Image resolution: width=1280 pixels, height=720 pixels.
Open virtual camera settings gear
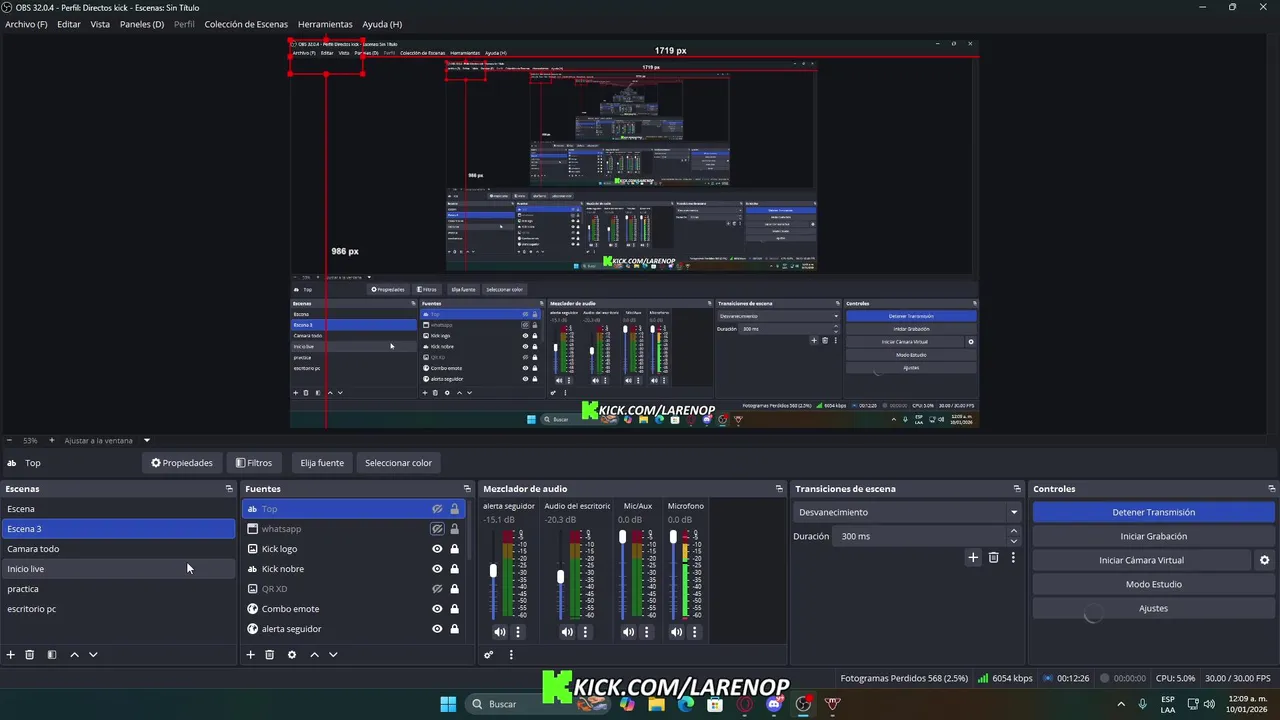click(1264, 560)
